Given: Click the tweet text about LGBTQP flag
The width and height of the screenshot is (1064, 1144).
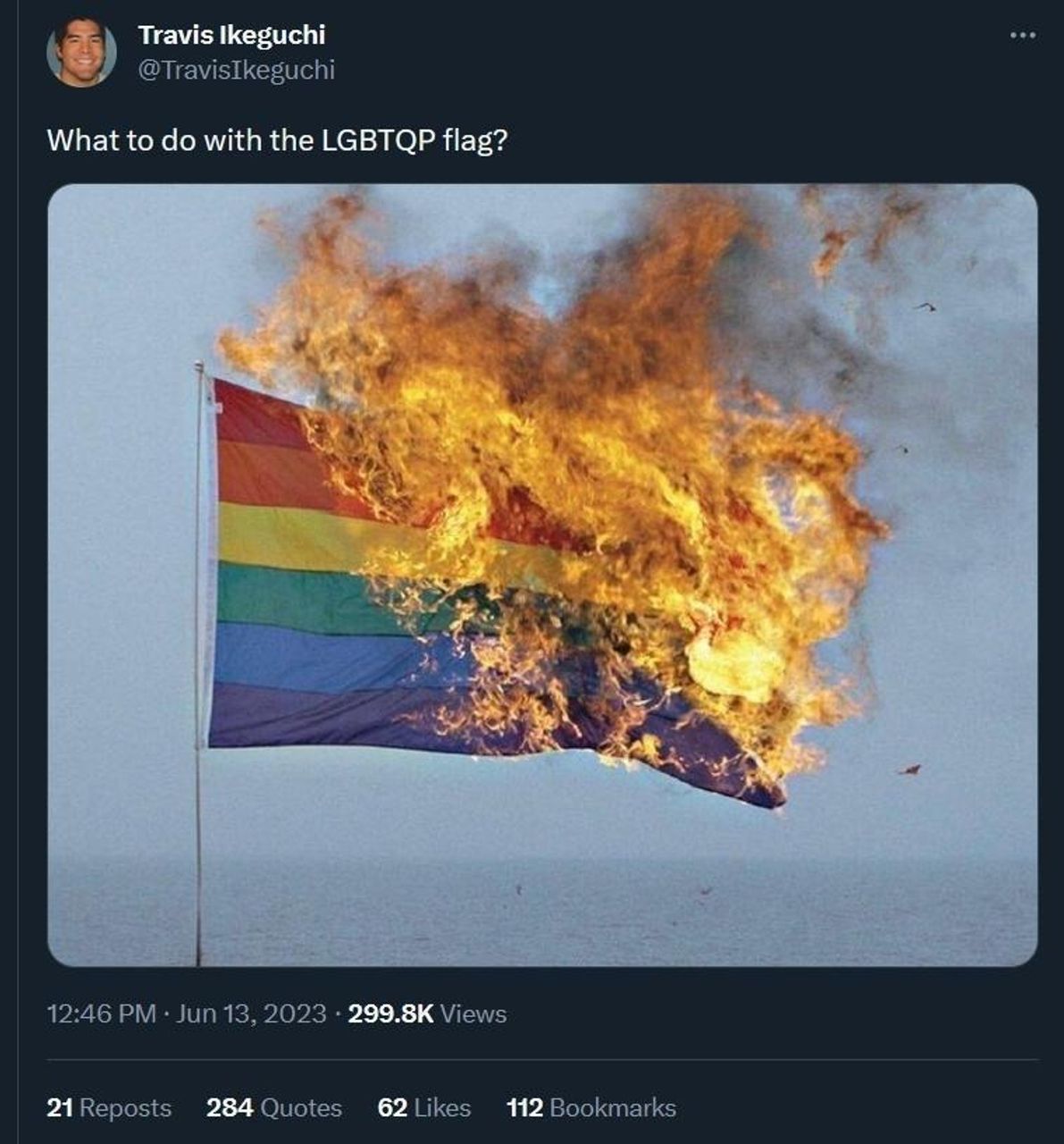Looking at the screenshot, I should [277, 140].
